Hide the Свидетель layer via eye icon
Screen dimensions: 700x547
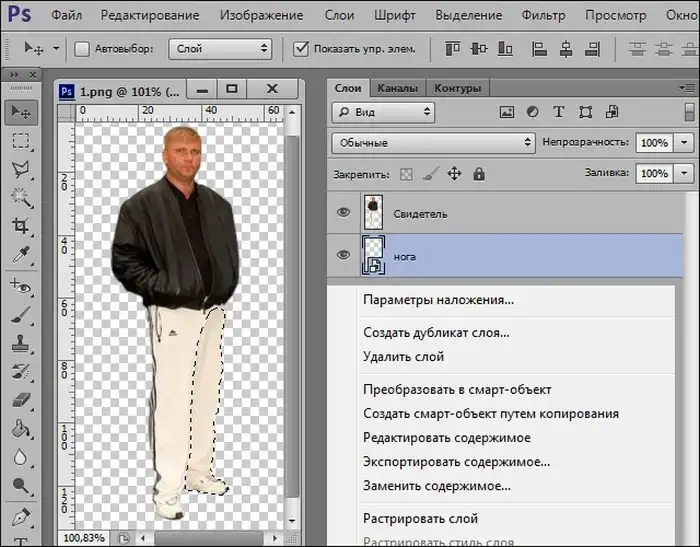(344, 213)
